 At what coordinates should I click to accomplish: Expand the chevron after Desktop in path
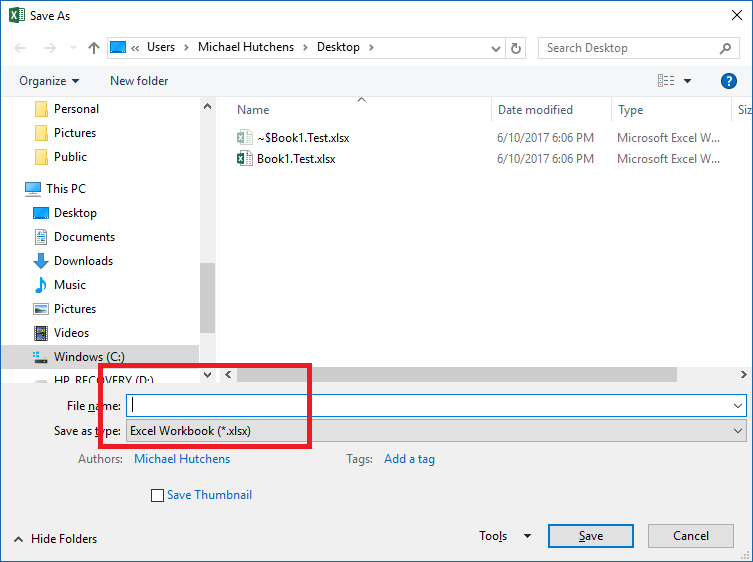tap(371, 47)
